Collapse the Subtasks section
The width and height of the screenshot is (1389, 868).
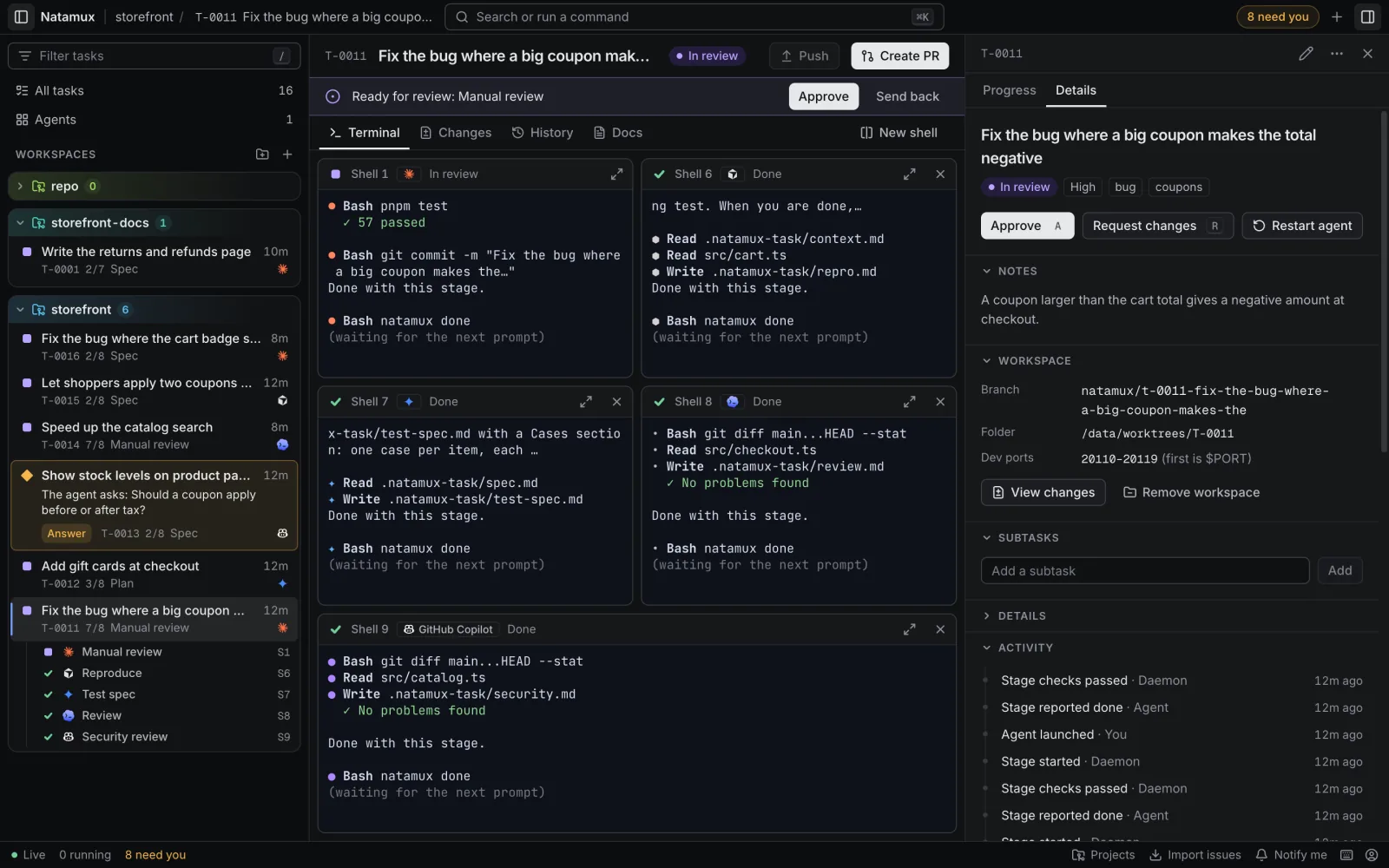(986, 538)
